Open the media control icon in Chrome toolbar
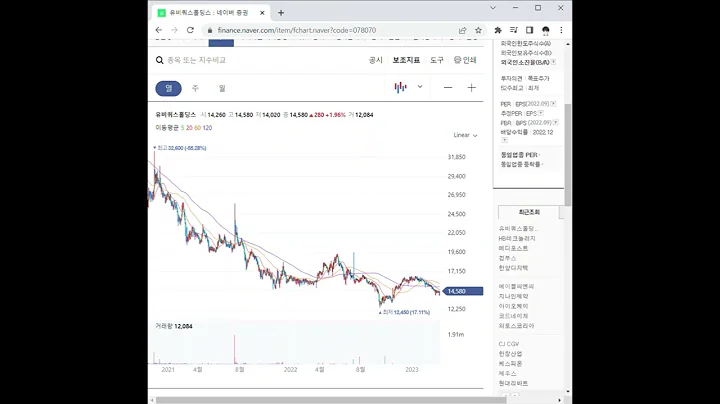 coord(514,30)
